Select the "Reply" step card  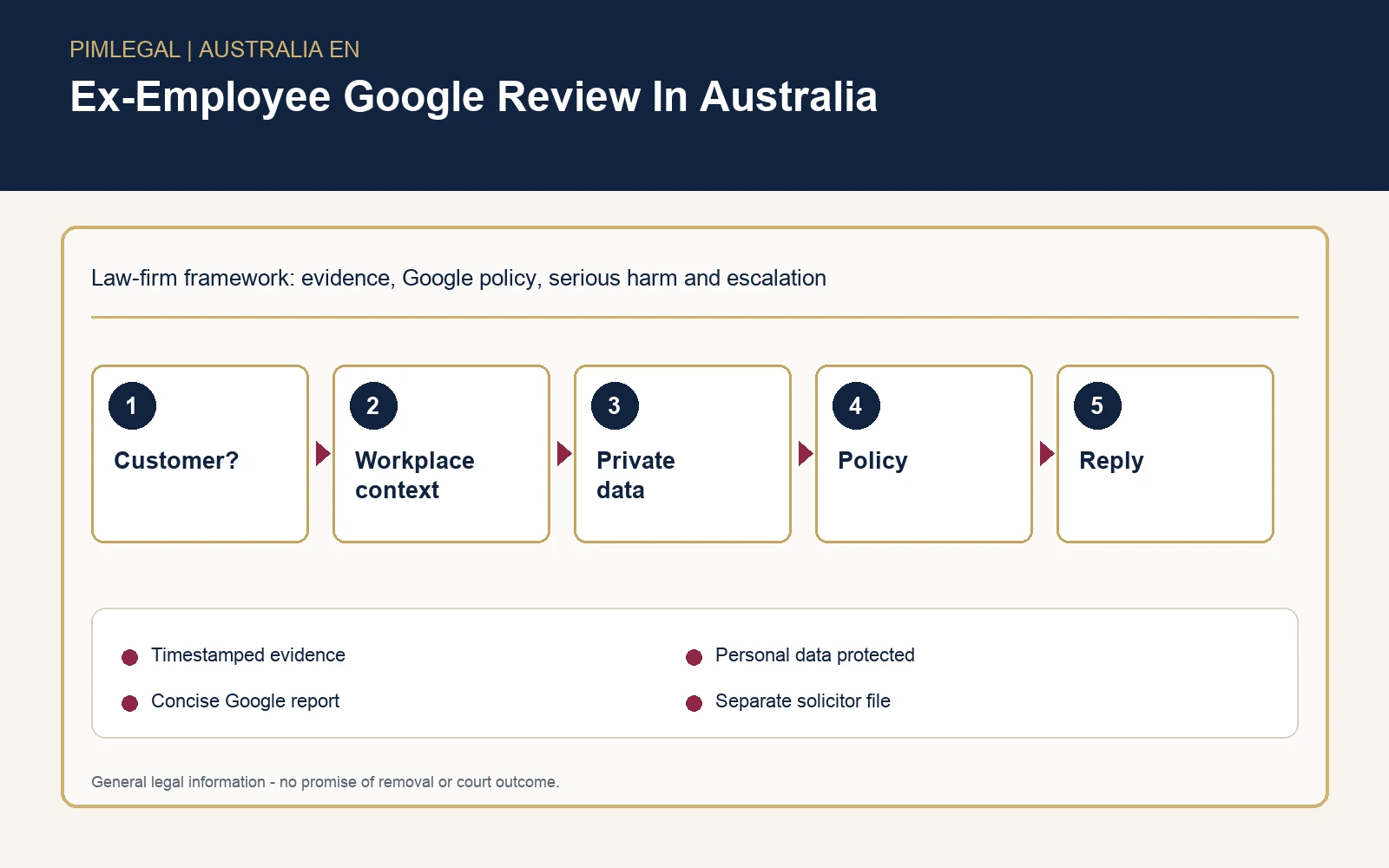(1166, 454)
